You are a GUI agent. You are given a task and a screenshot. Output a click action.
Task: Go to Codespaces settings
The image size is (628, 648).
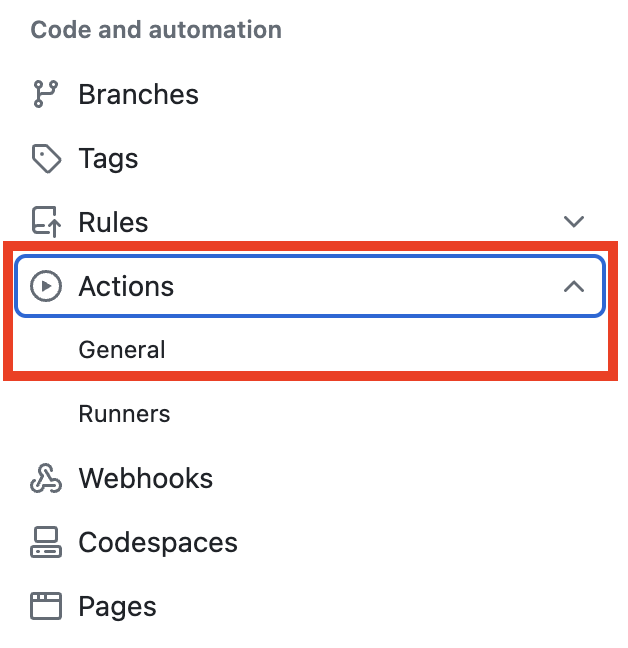point(158,542)
